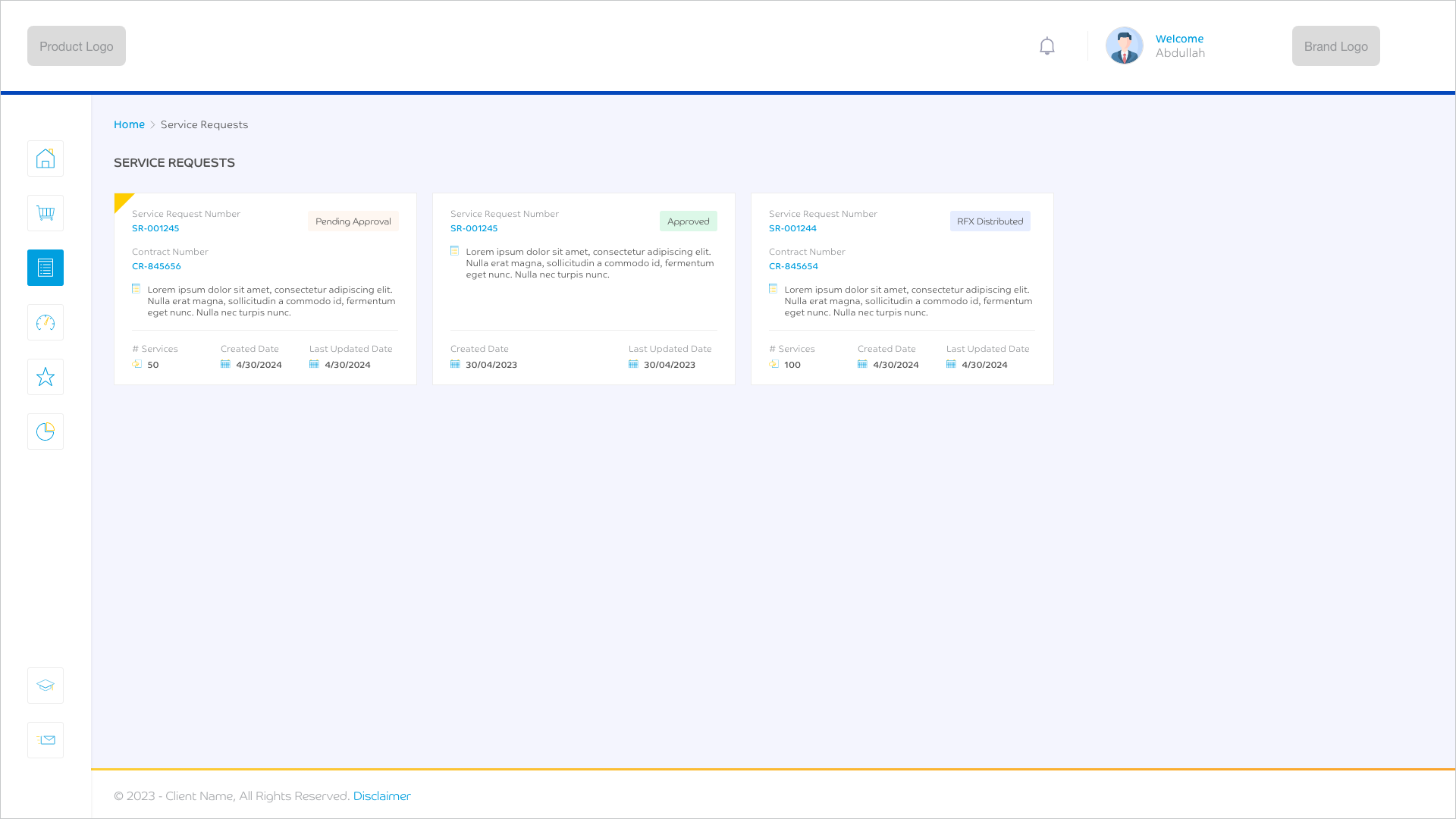Open the Home sidebar icon
Screen dimensions: 1456x819
45,158
